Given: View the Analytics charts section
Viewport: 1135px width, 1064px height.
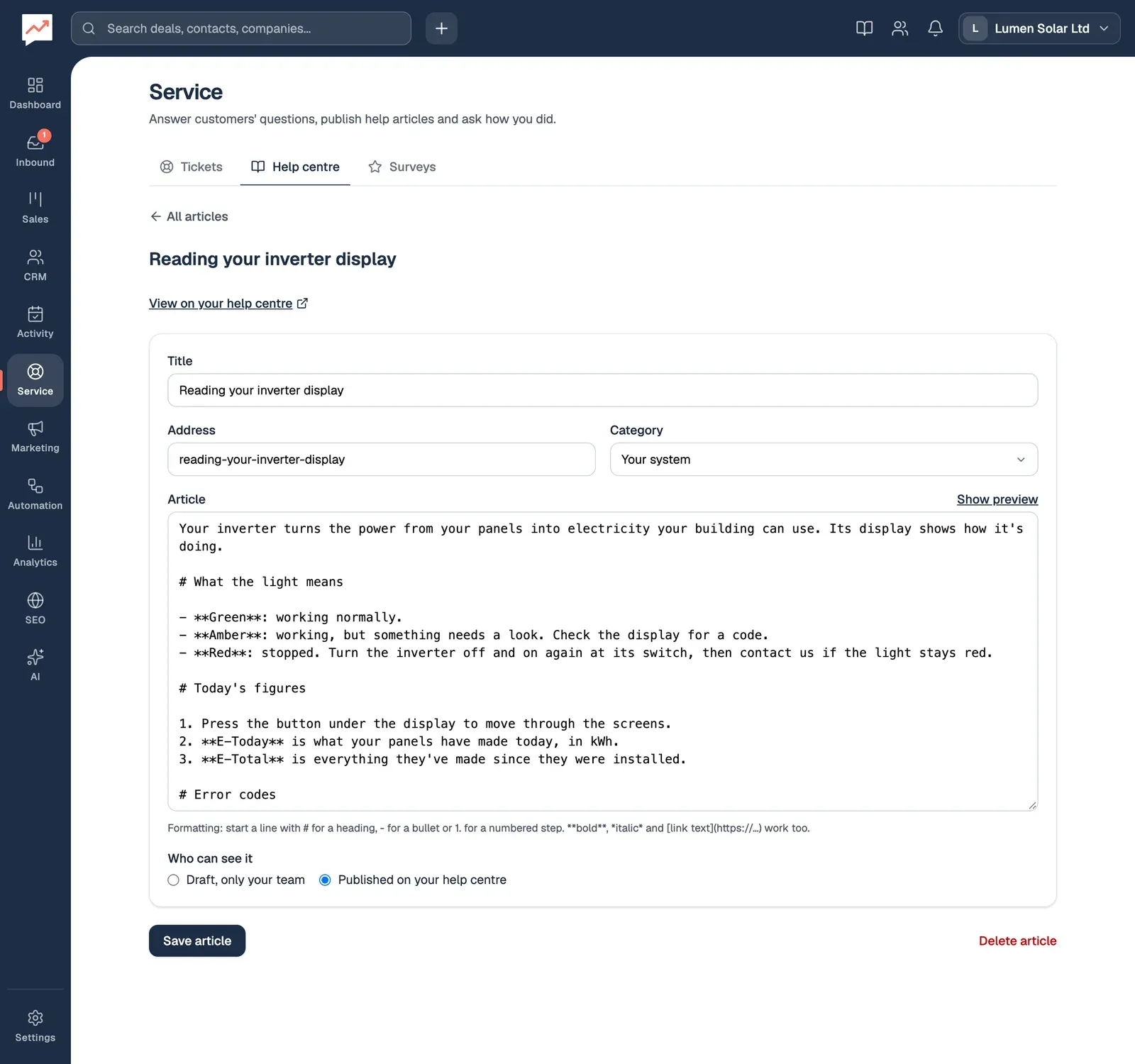Looking at the screenshot, I should pyautogui.click(x=35, y=550).
